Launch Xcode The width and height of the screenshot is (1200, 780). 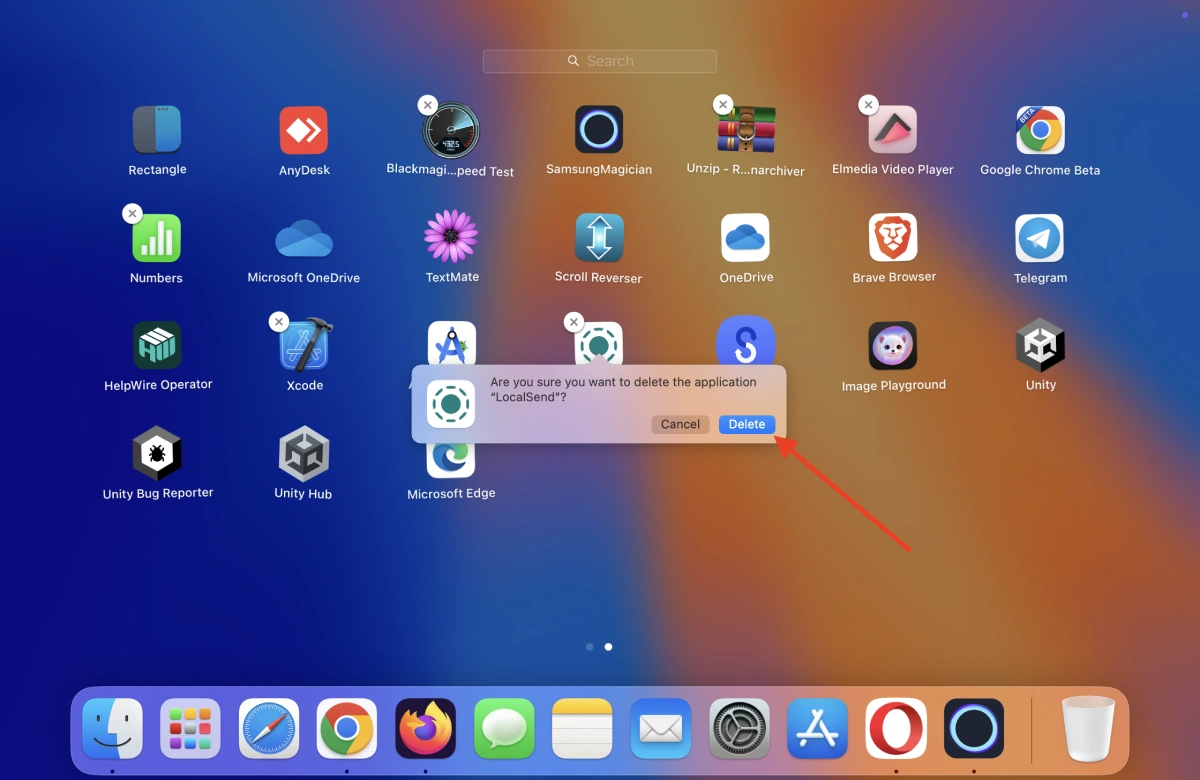point(306,345)
